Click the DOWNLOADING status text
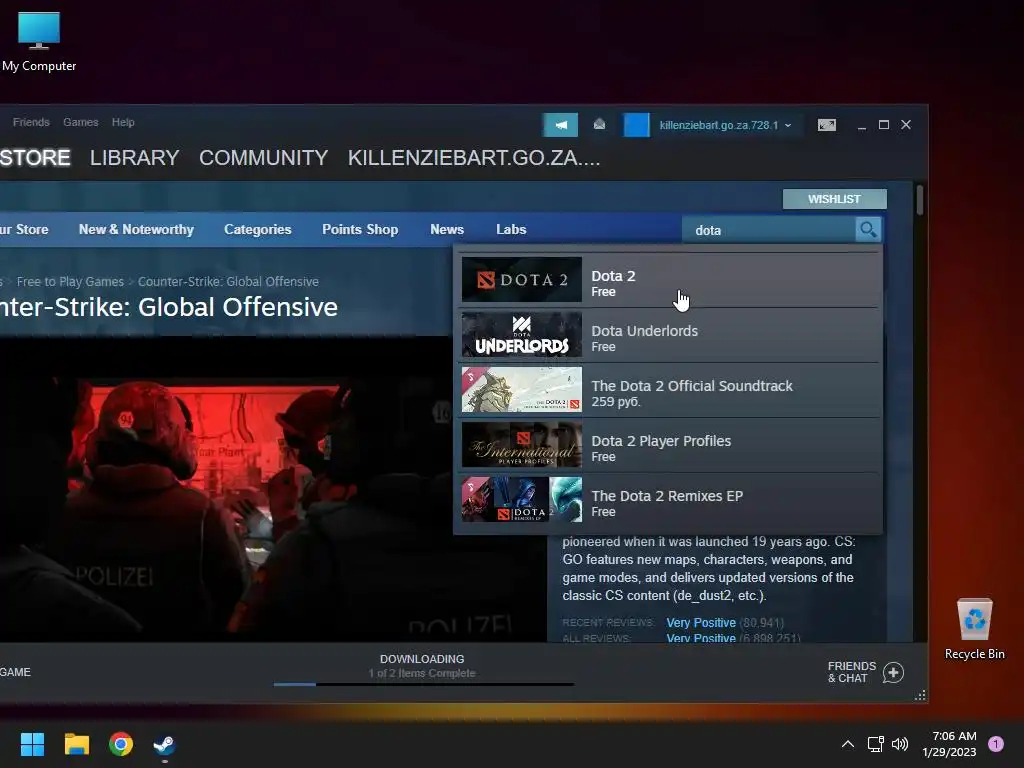1024x768 pixels. pos(422,659)
